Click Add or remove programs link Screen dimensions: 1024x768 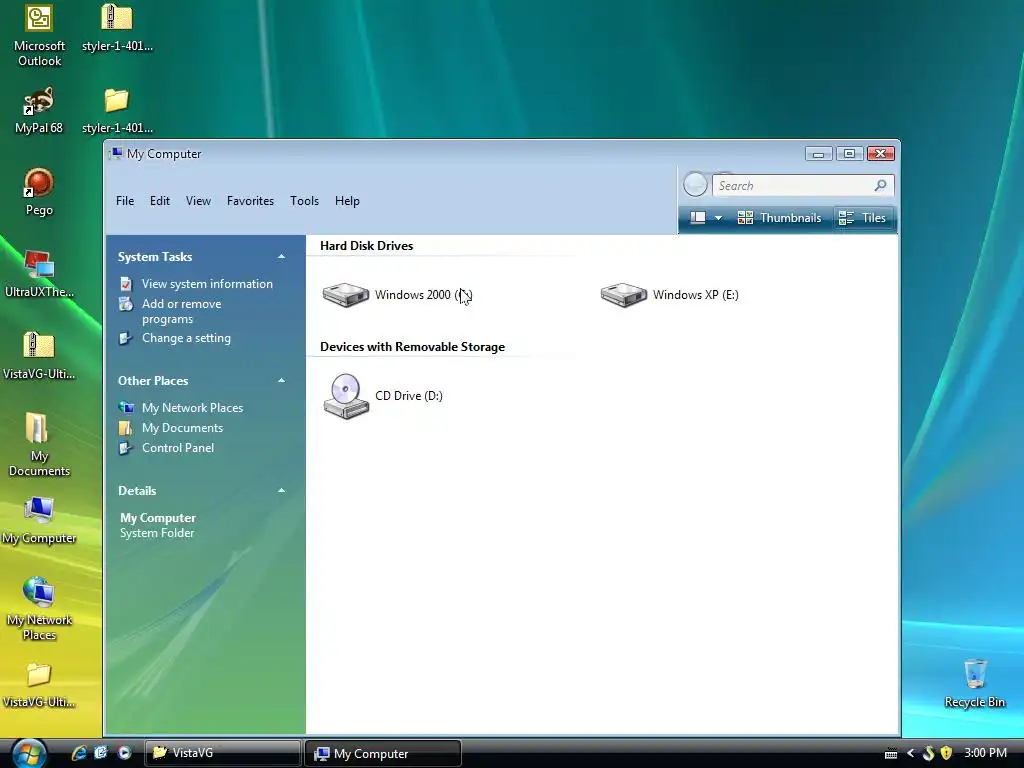[x=182, y=312]
